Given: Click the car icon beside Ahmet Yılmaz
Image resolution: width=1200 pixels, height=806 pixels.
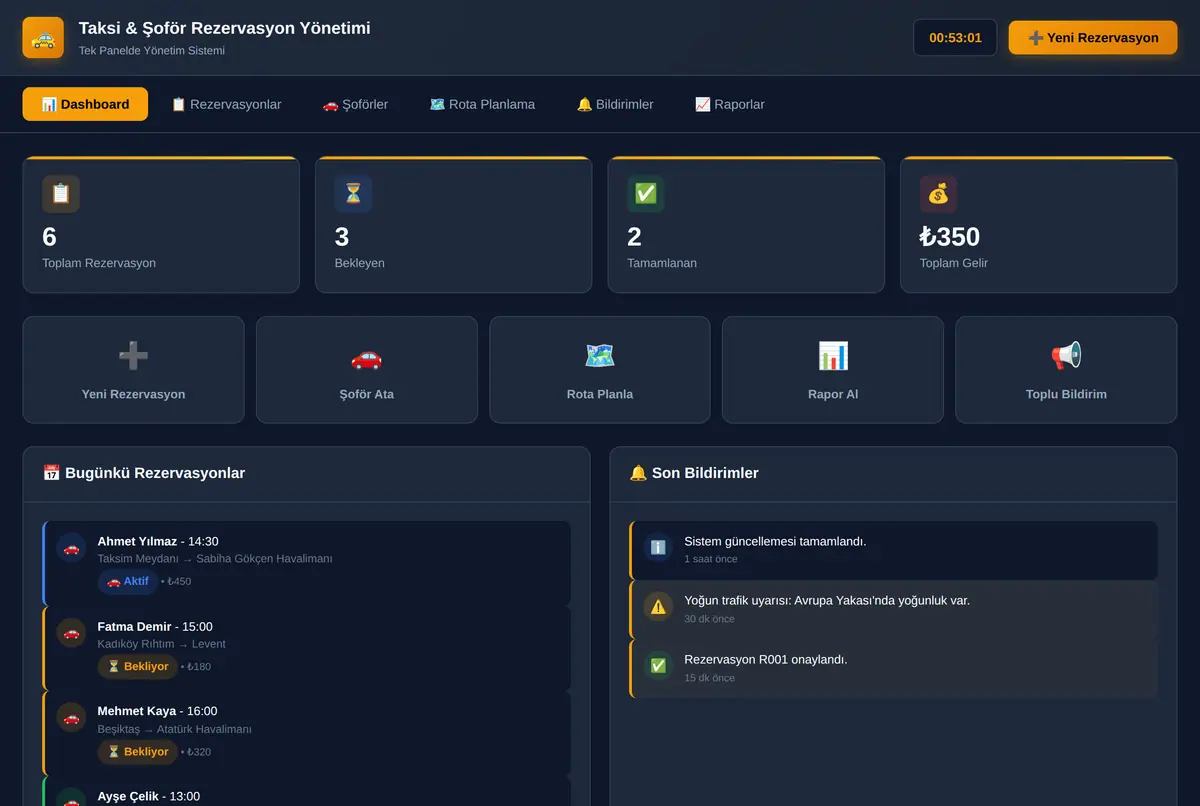Looking at the screenshot, I should [x=71, y=548].
